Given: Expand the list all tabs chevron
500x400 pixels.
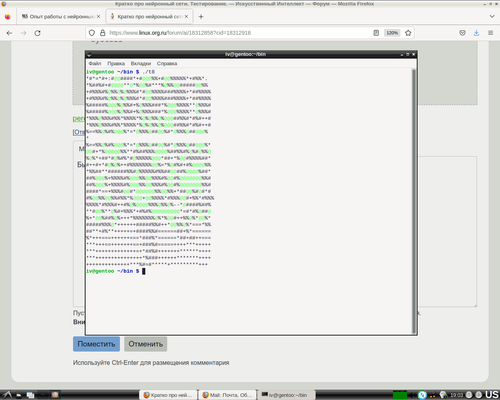Looking at the screenshot, I should (492, 16).
